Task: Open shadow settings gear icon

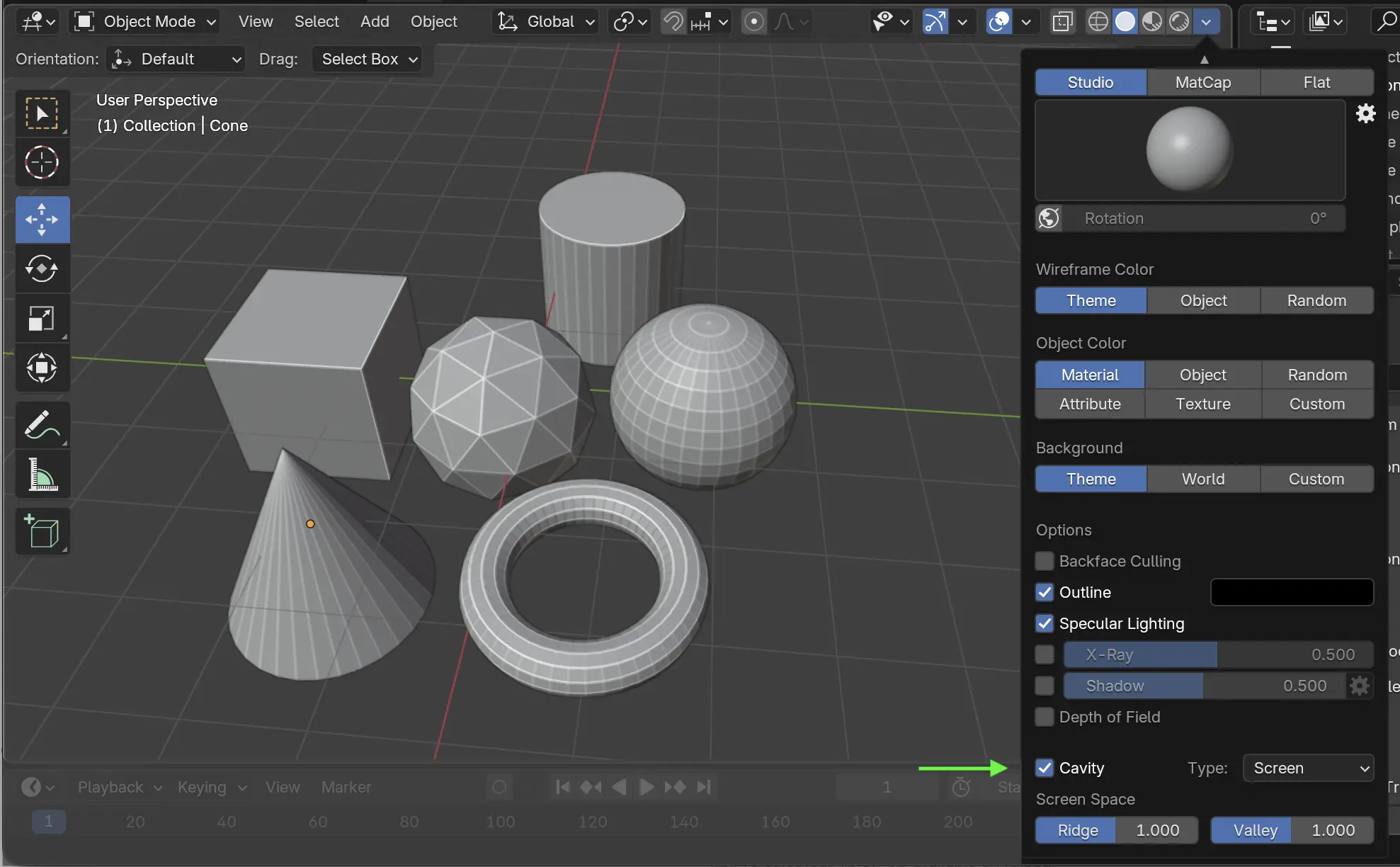Action: click(x=1360, y=686)
